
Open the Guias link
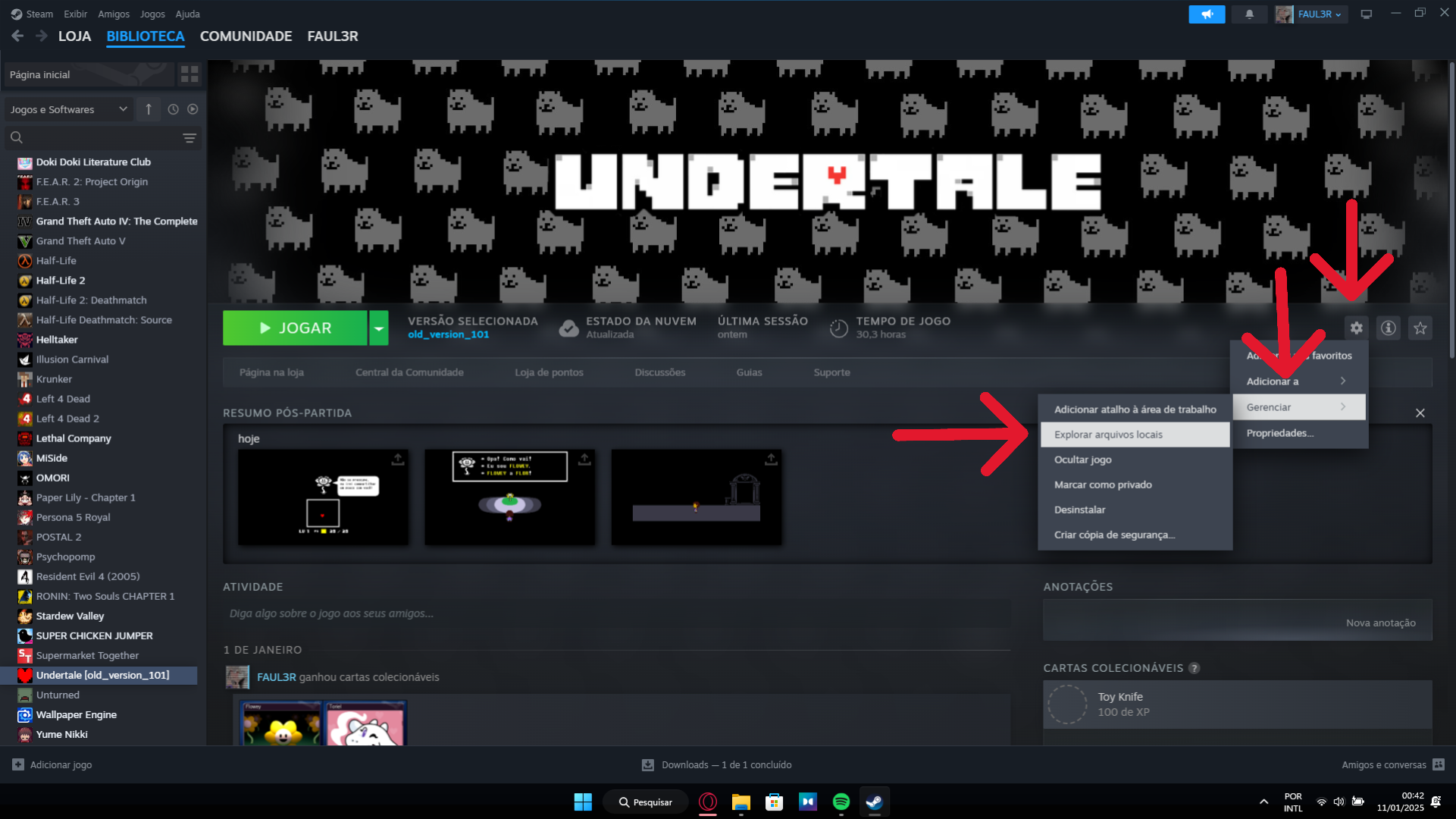coord(749,372)
